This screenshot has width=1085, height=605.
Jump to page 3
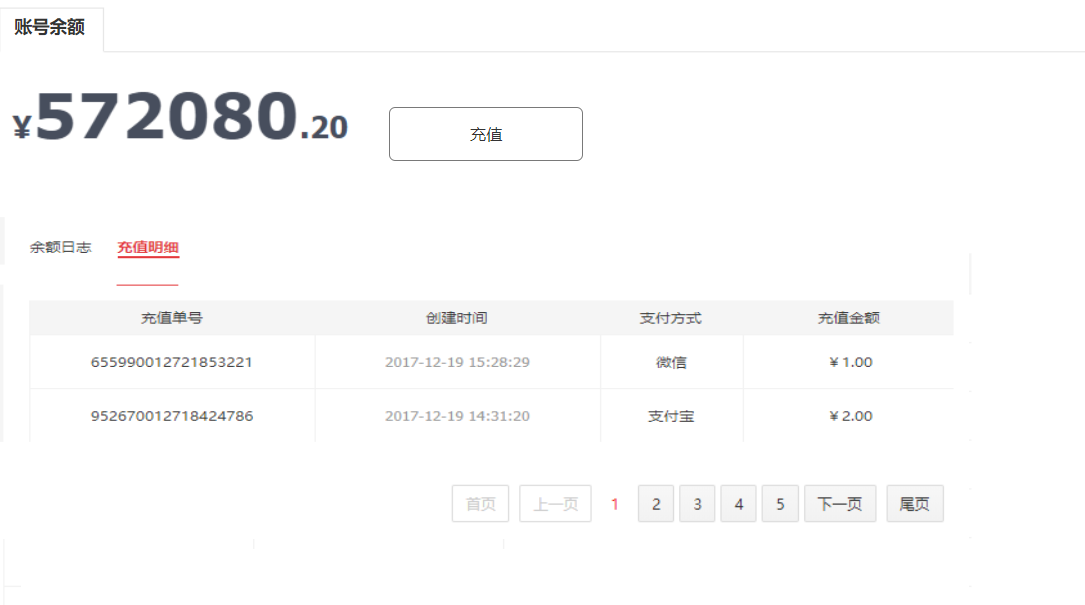point(697,503)
